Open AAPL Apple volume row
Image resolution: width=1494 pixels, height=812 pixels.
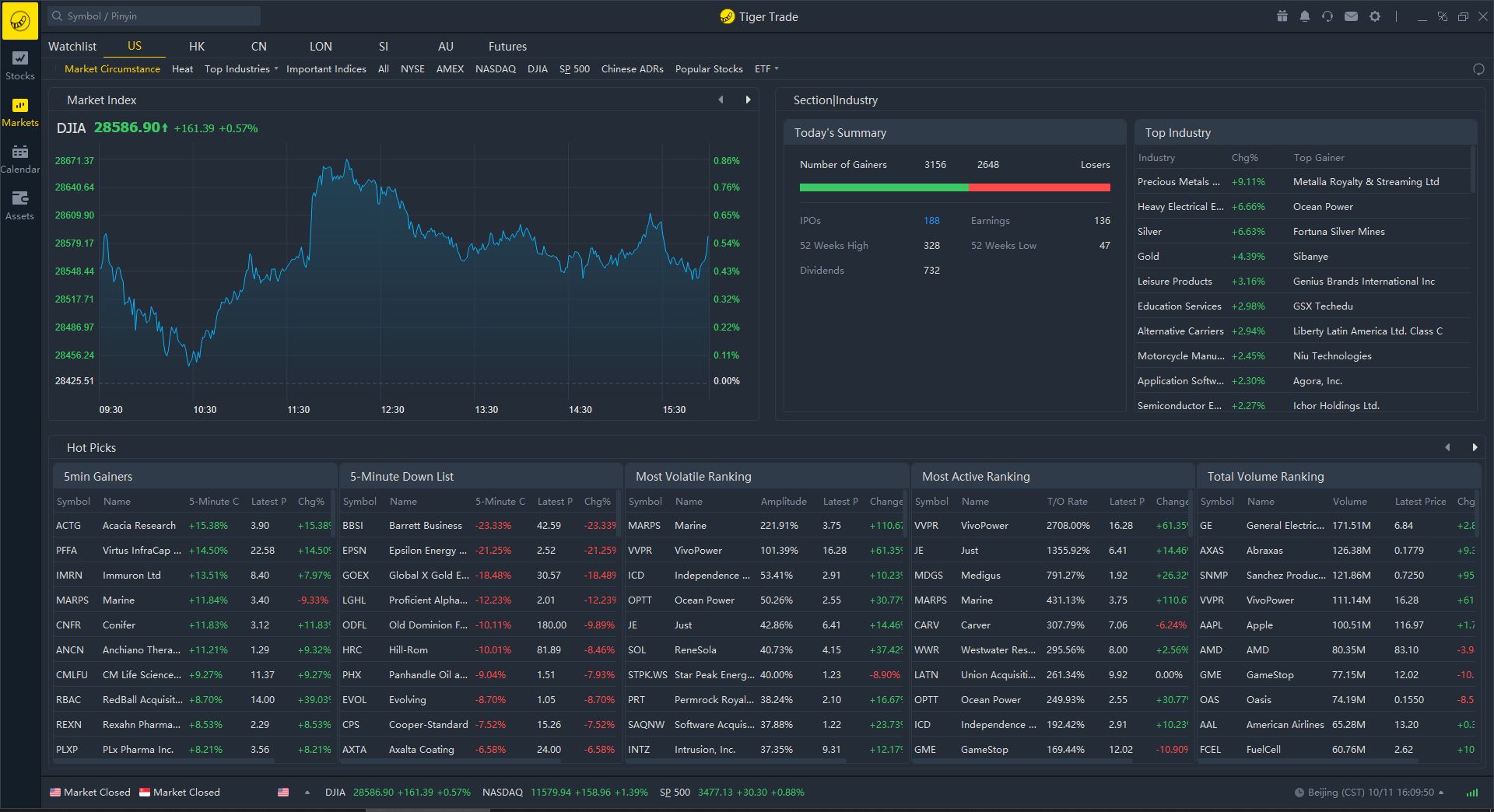tap(1337, 625)
